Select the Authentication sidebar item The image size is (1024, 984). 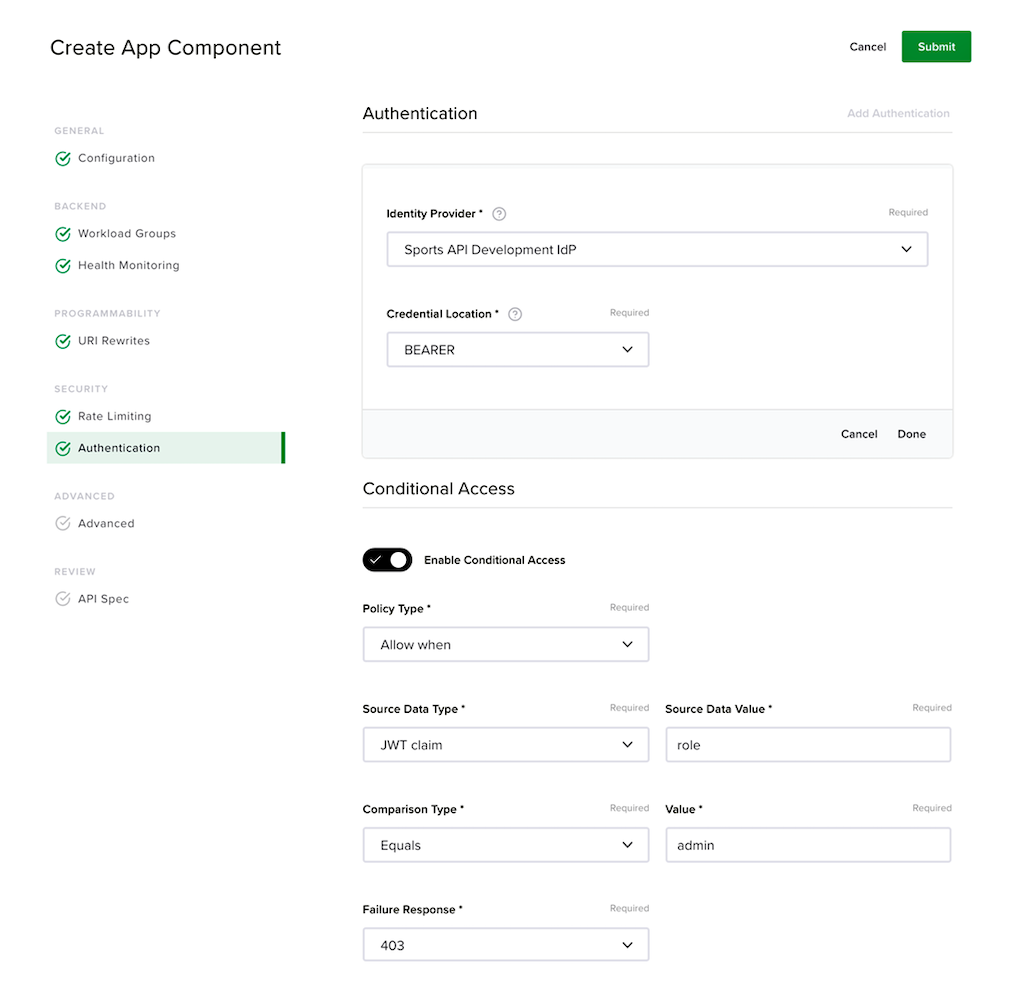click(166, 448)
